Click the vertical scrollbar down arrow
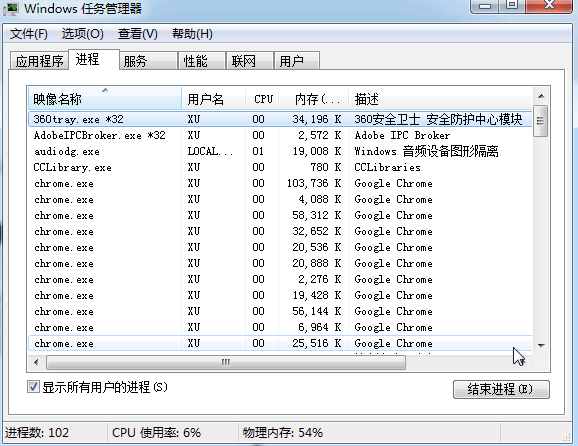Screen dimensions: 578x446 click(541, 345)
